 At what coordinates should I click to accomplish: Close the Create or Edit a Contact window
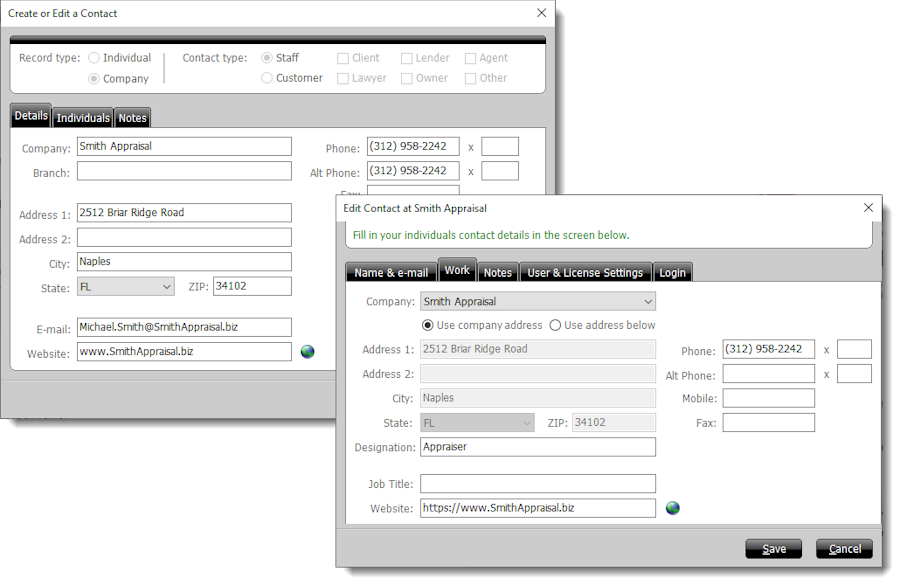[x=541, y=13]
